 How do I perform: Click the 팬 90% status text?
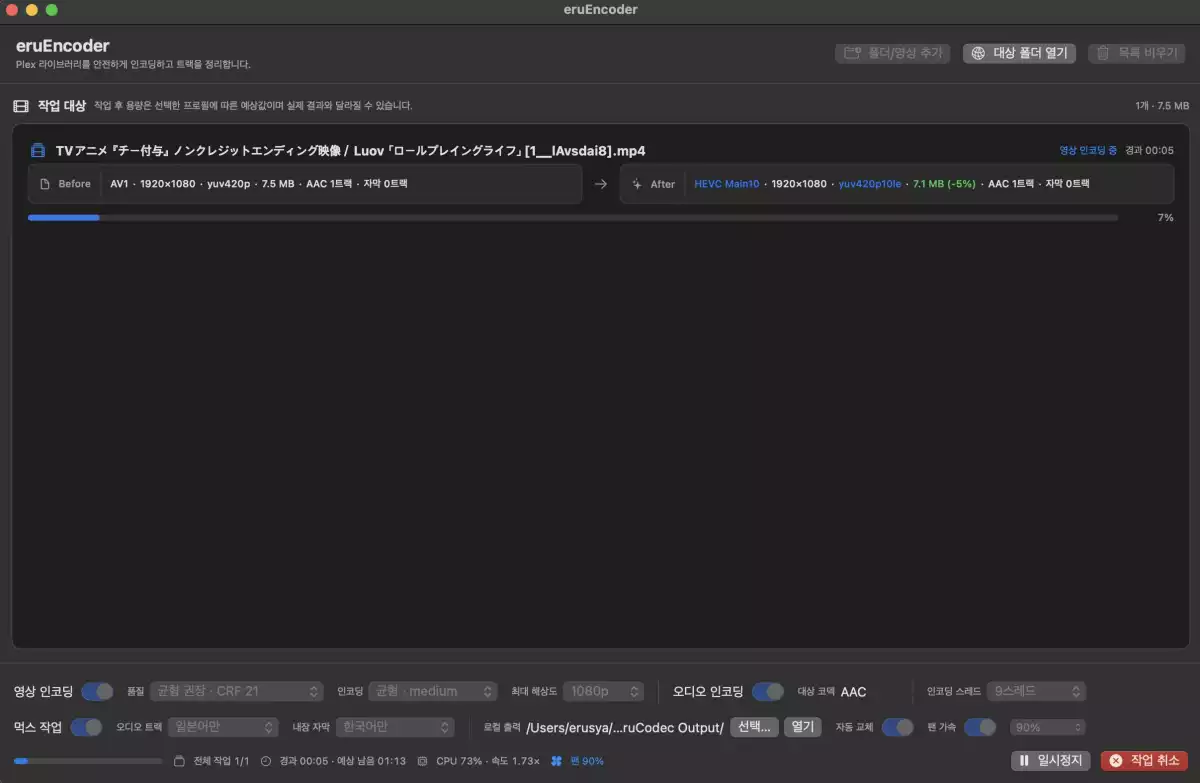pos(587,761)
